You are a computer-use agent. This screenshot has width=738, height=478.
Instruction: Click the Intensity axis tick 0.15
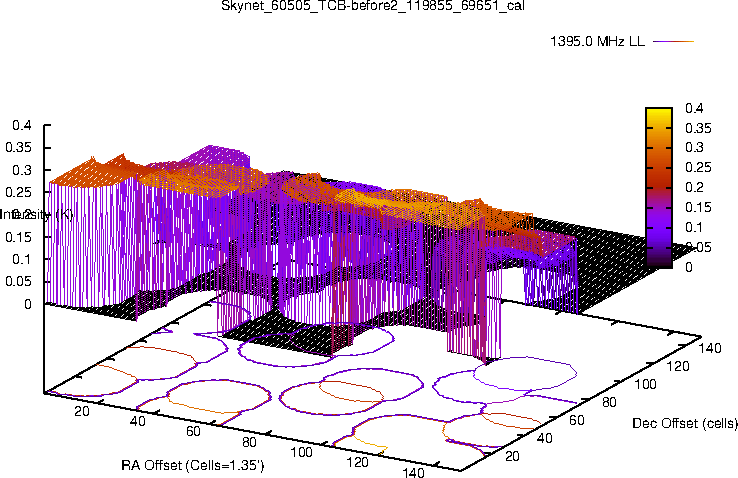tap(18, 237)
